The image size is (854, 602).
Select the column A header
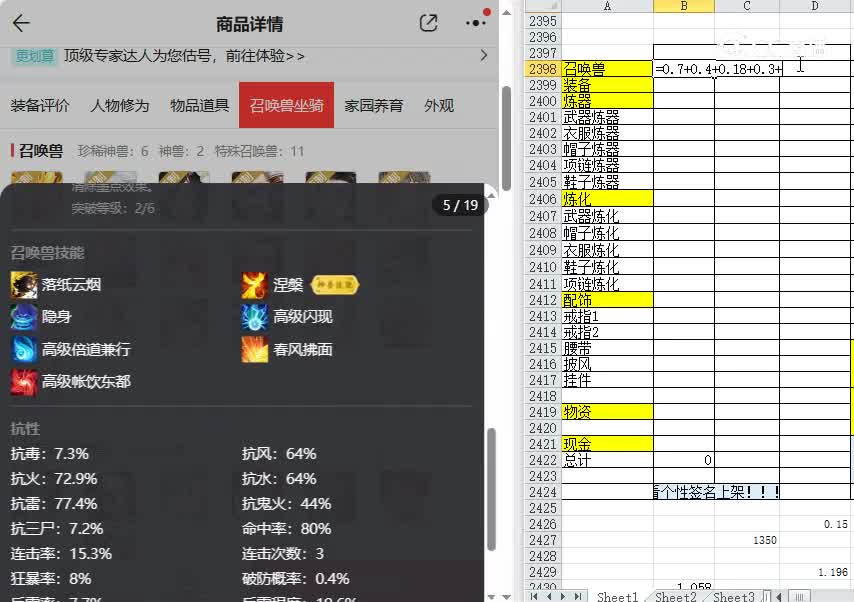(x=607, y=6)
